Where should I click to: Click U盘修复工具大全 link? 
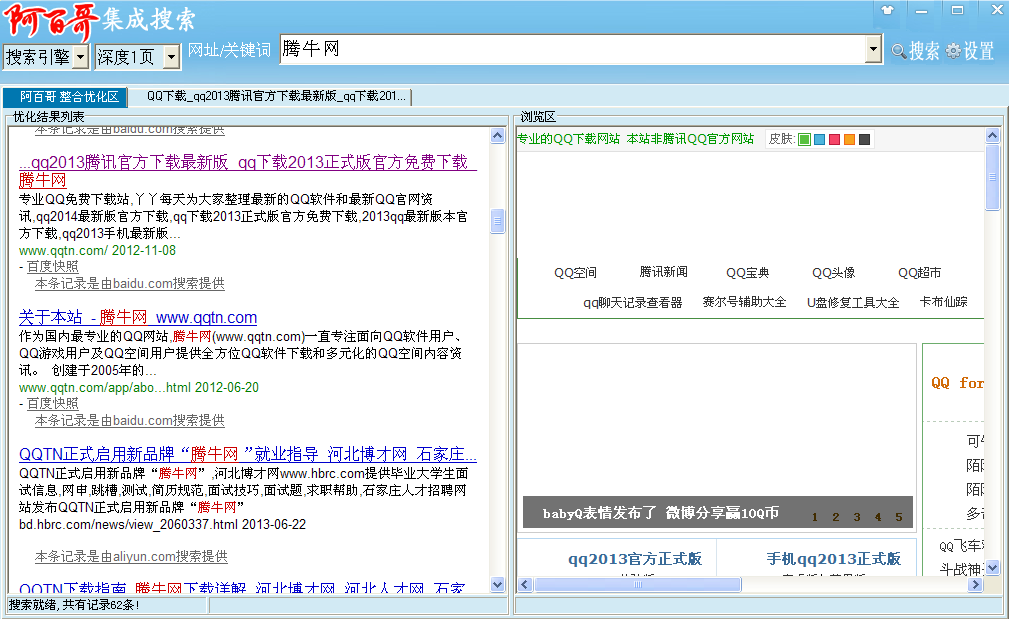853,302
